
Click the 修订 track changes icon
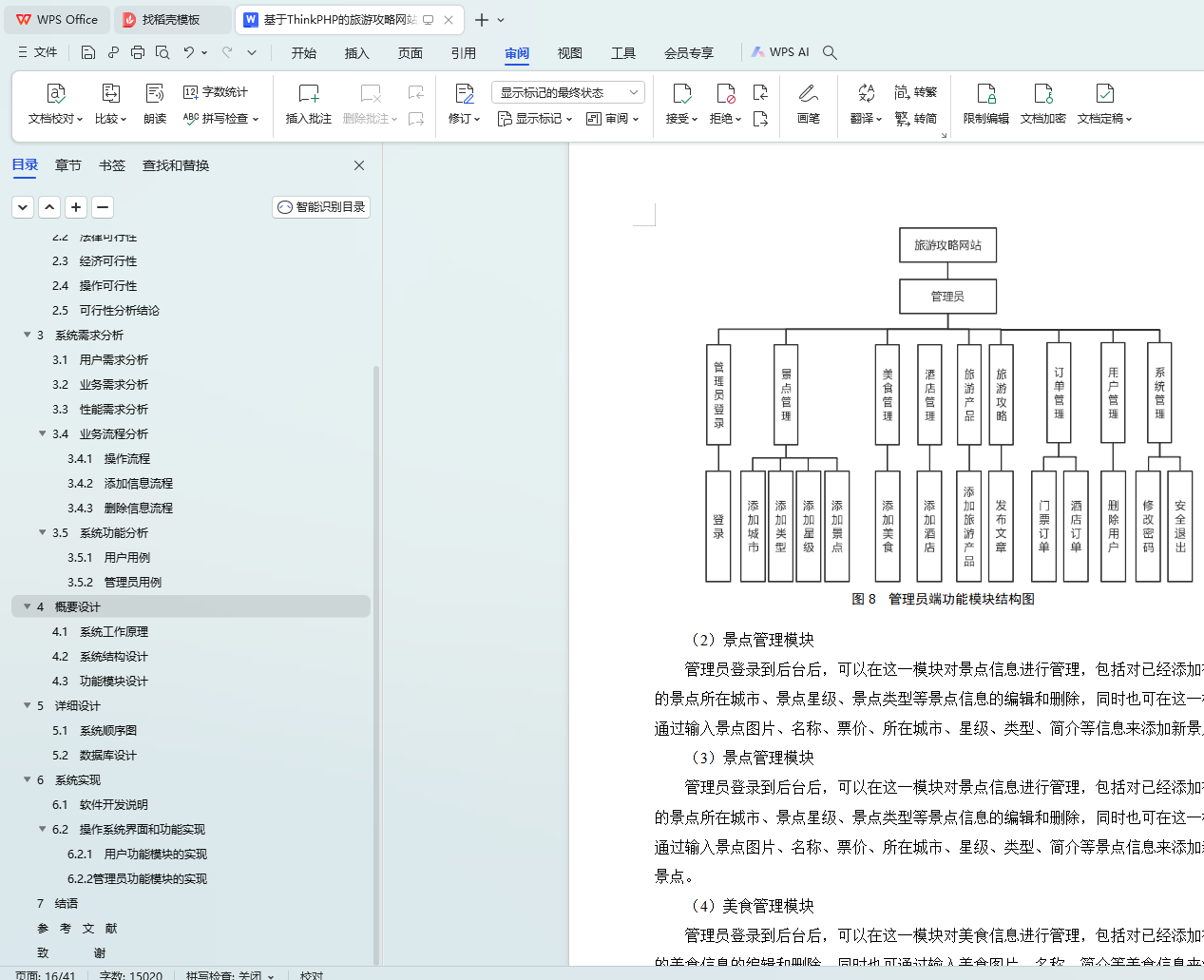465,93
